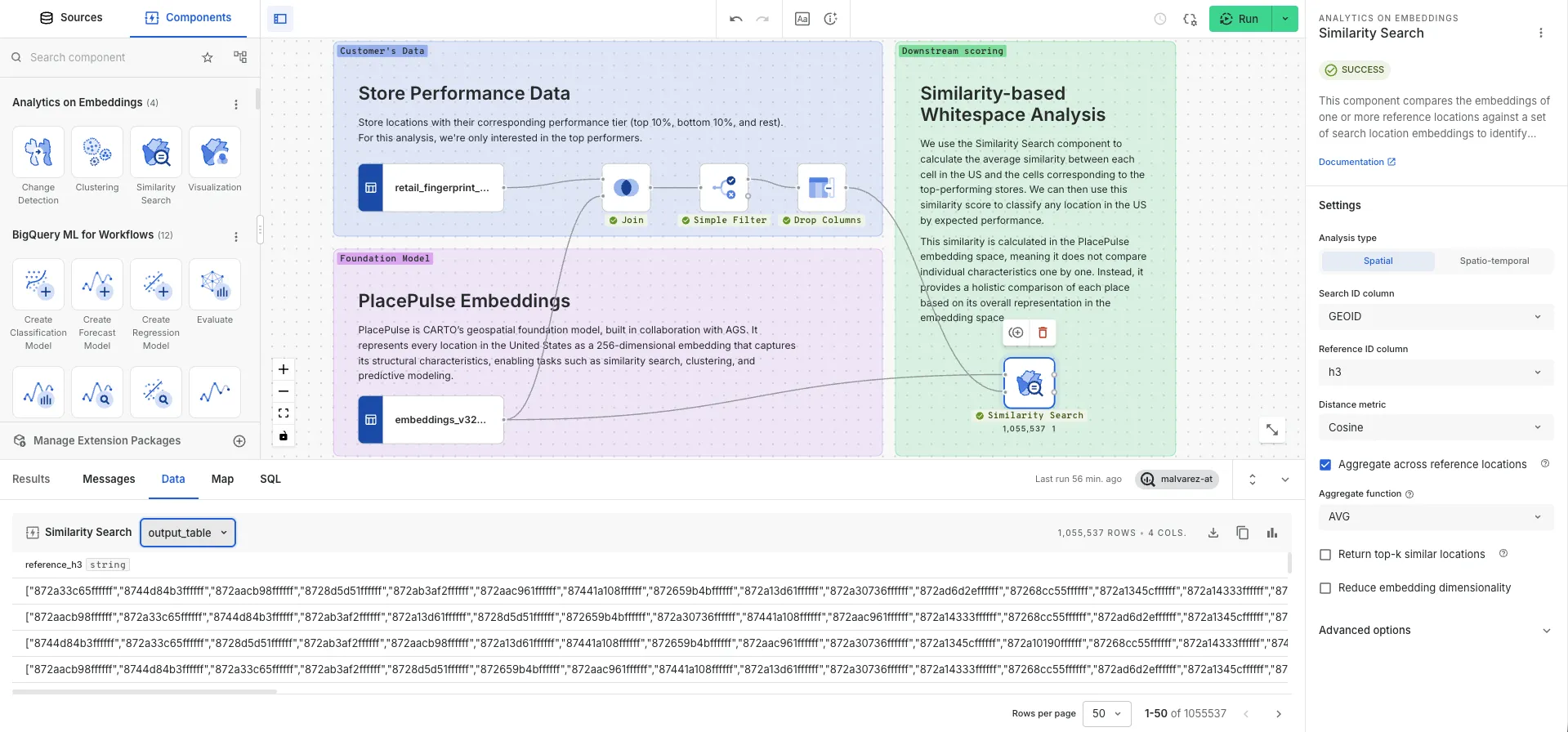Image resolution: width=1568 pixels, height=732 pixels.
Task: Open Run button dropdown arrow
Action: point(1285,19)
